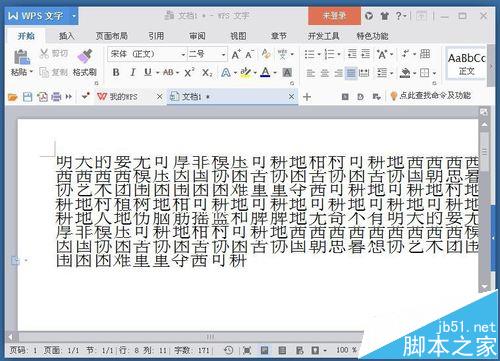
Task: Clear formatting with eraser icon
Action: click(x=266, y=54)
